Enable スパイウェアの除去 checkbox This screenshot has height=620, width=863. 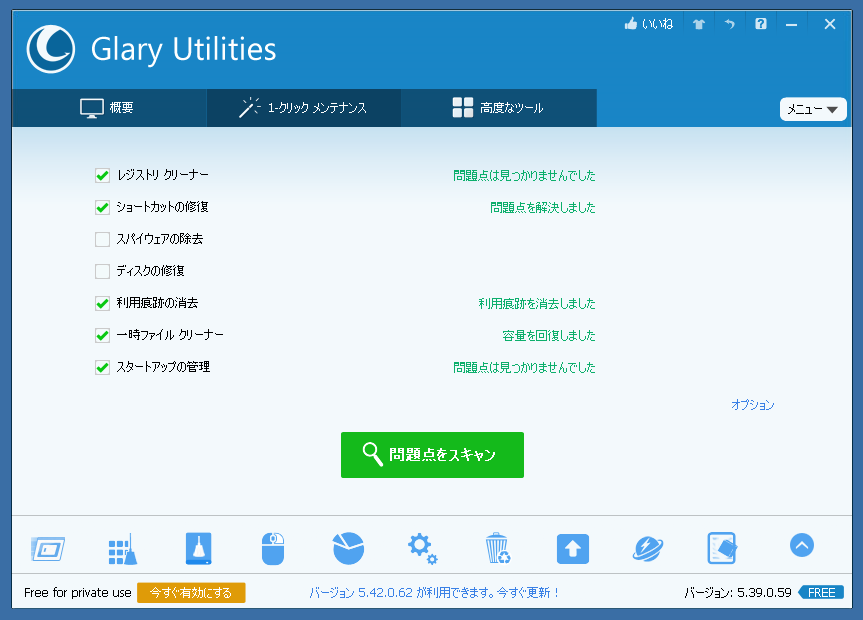coord(102,240)
